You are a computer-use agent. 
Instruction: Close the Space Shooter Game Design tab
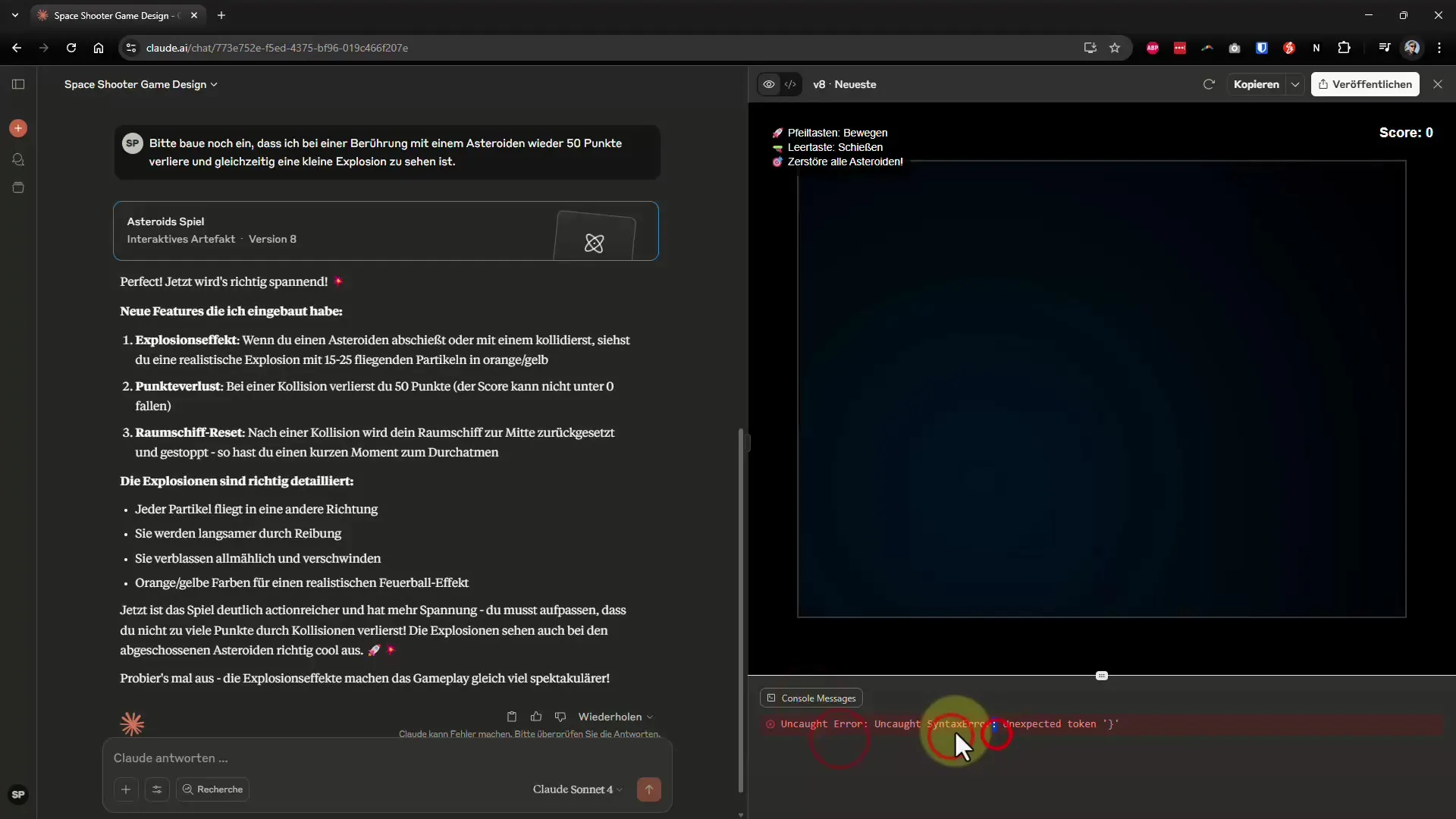click(194, 15)
